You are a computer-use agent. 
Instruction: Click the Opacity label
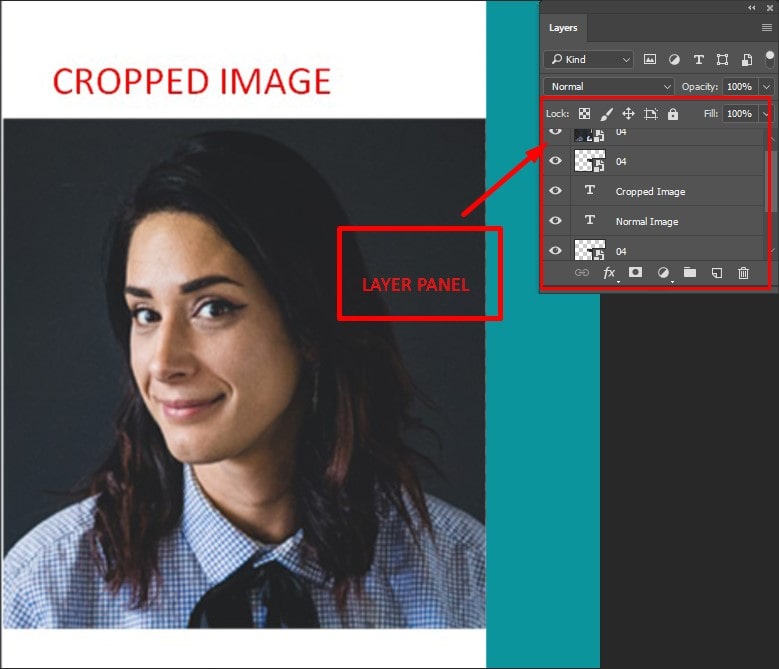pyautogui.click(x=700, y=86)
